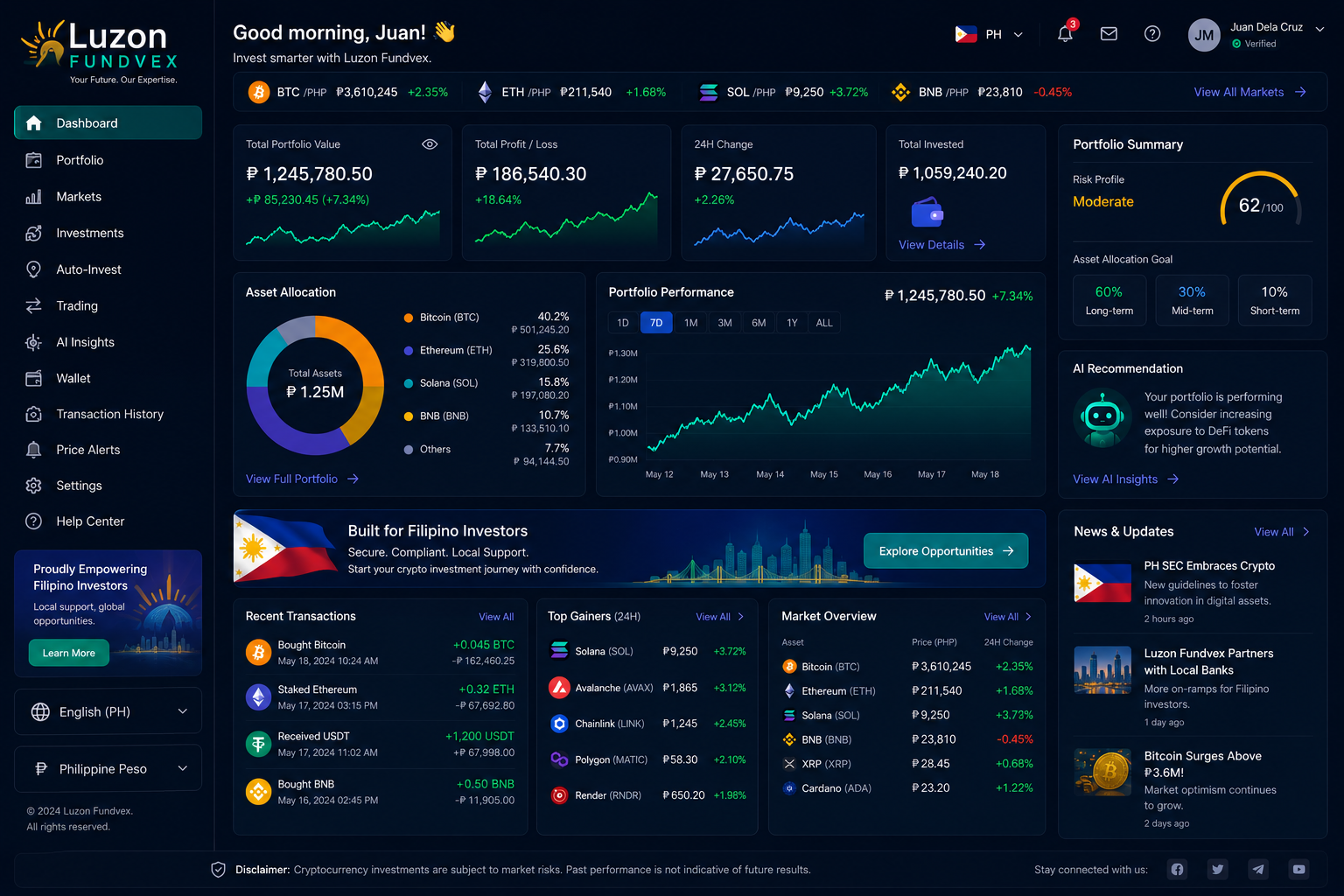Click View All in Recent Transactions
The width and height of the screenshot is (1344, 896).
point(496,617)
